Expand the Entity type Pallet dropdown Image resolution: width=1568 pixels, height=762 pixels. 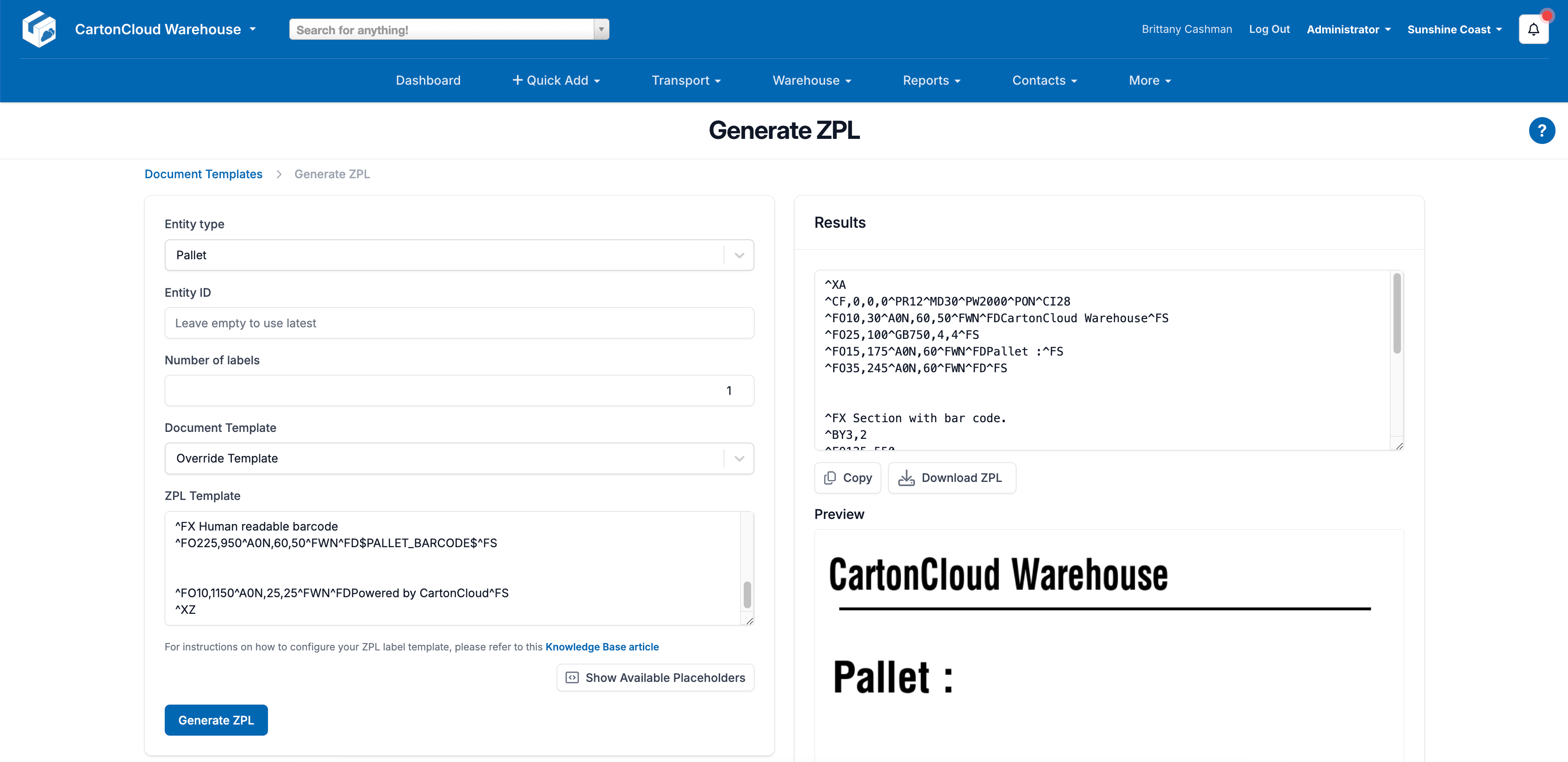point(738,255)
